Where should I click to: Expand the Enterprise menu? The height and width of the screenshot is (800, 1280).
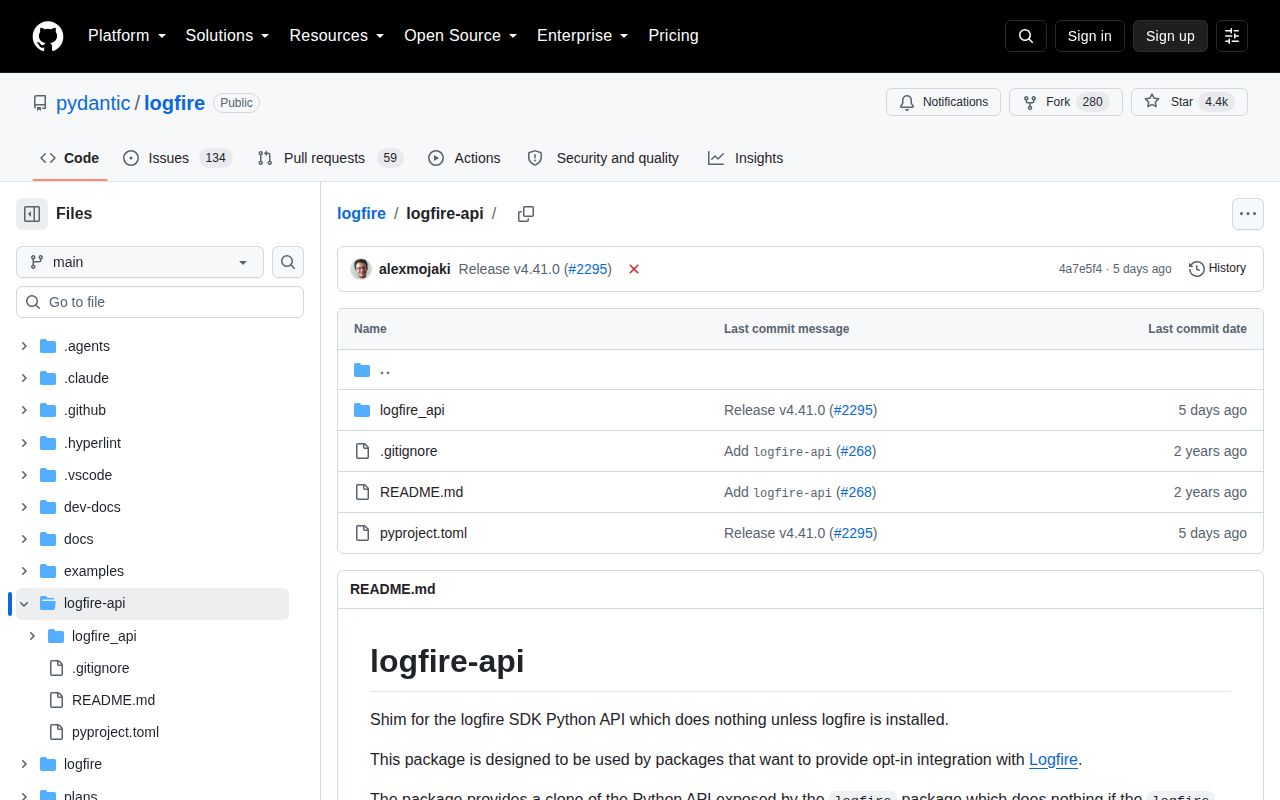[582, 36]
